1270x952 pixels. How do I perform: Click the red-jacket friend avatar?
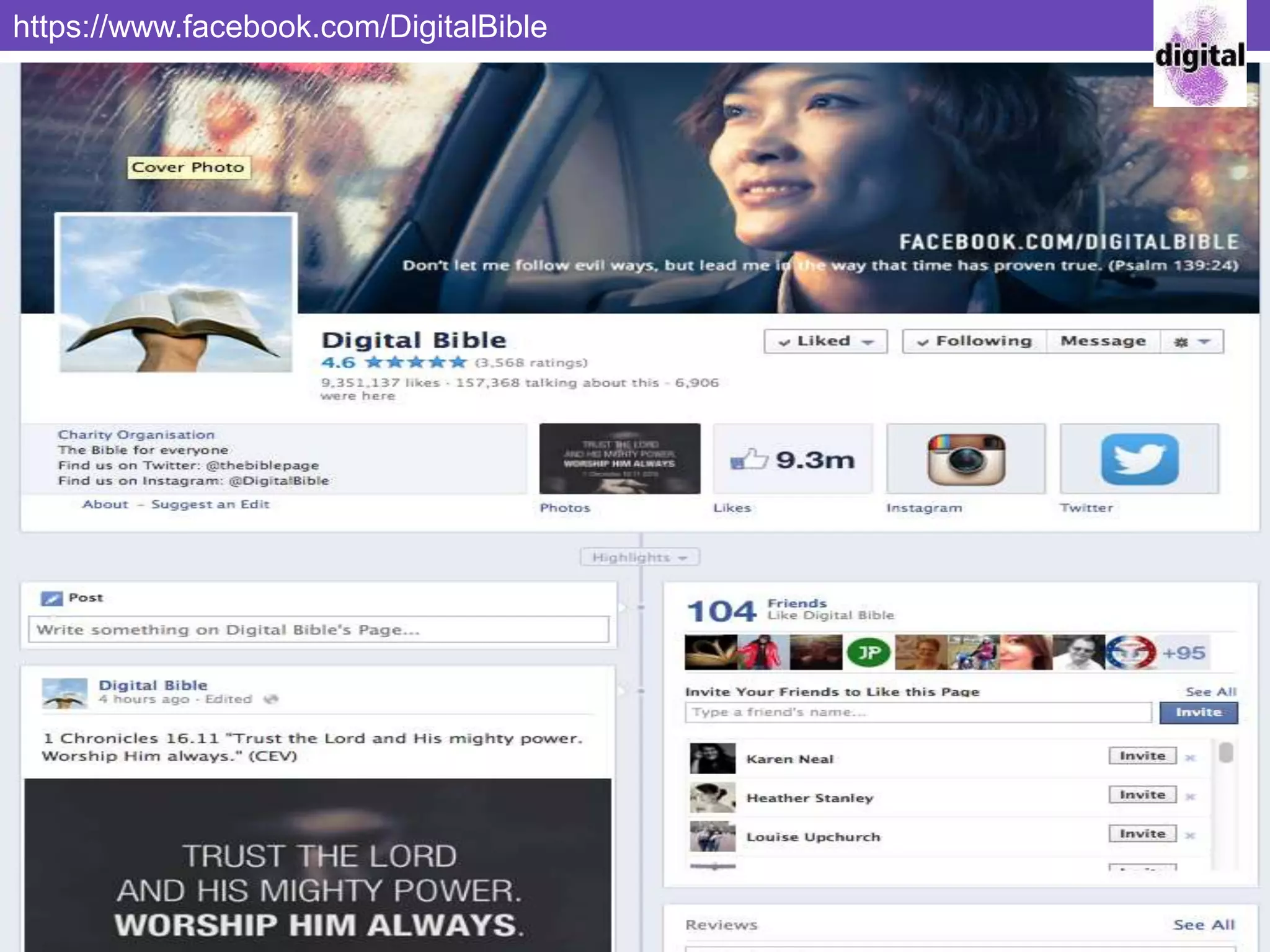tap(763, 652)
